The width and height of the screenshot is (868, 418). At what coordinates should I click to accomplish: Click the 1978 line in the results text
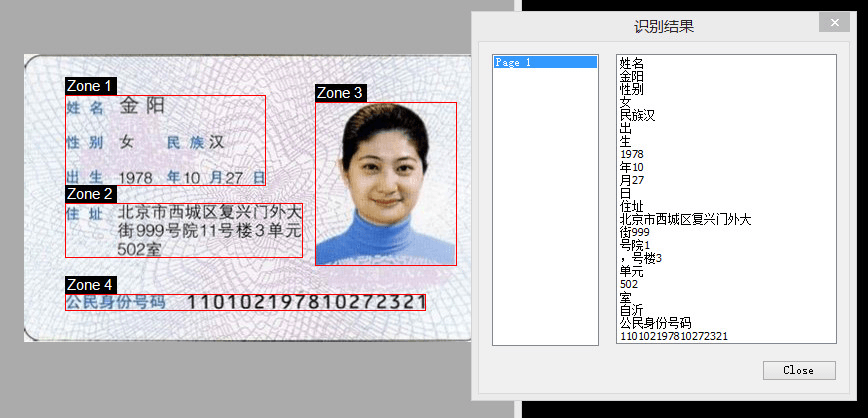(x=631, y=154)
